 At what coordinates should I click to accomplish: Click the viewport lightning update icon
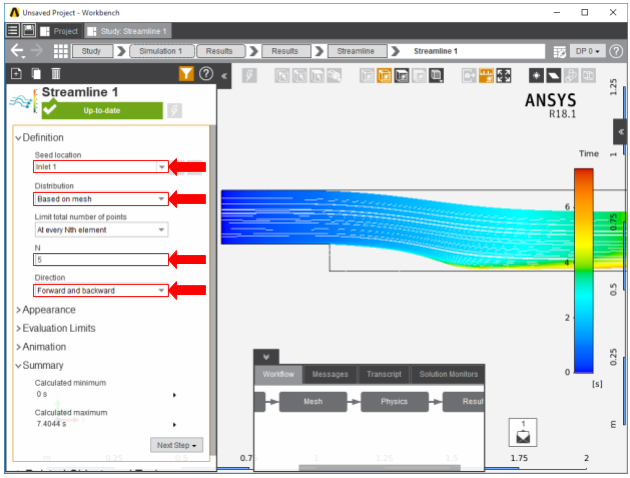coord(250,76)
